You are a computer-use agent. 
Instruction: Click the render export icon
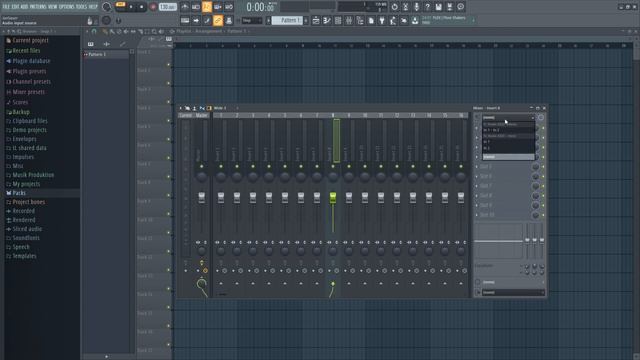[x=449, y=7]
